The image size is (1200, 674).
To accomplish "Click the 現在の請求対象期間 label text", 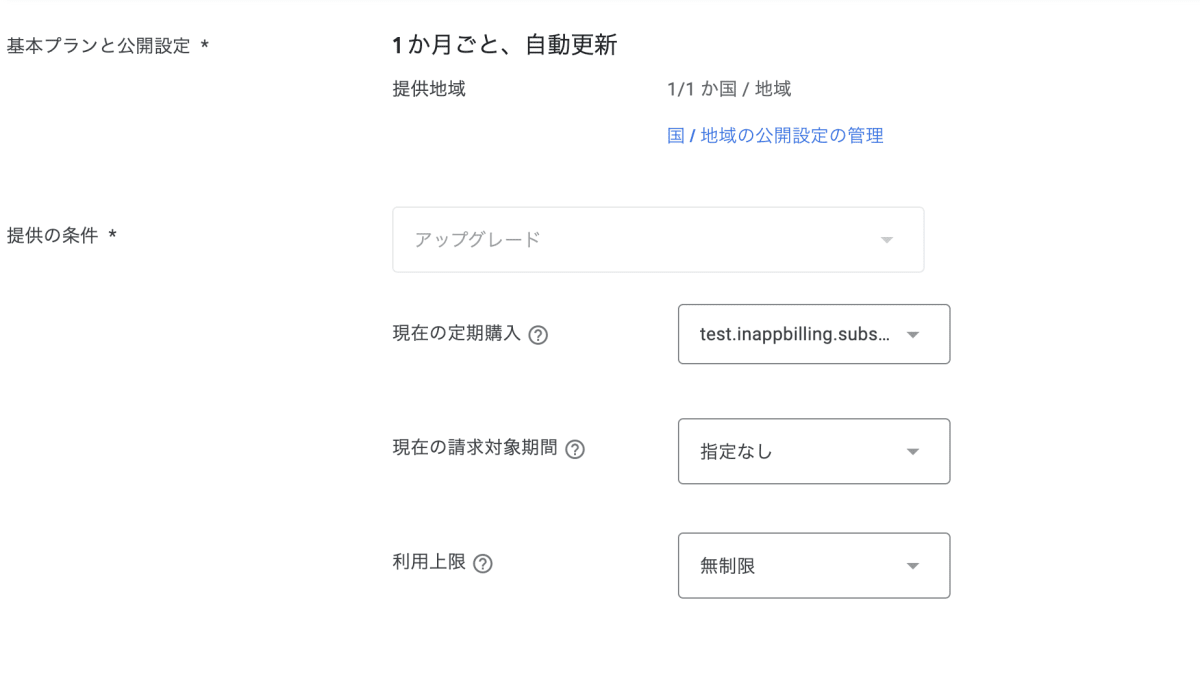I will (x=475, y=448).
